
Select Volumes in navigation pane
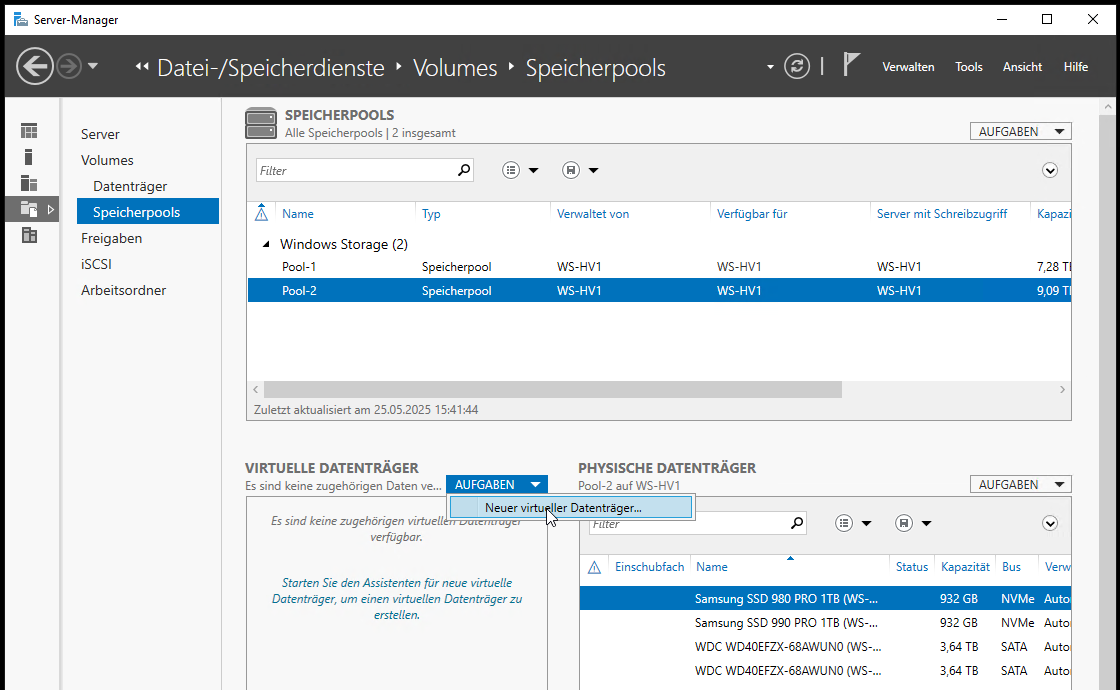coord(107,160)
